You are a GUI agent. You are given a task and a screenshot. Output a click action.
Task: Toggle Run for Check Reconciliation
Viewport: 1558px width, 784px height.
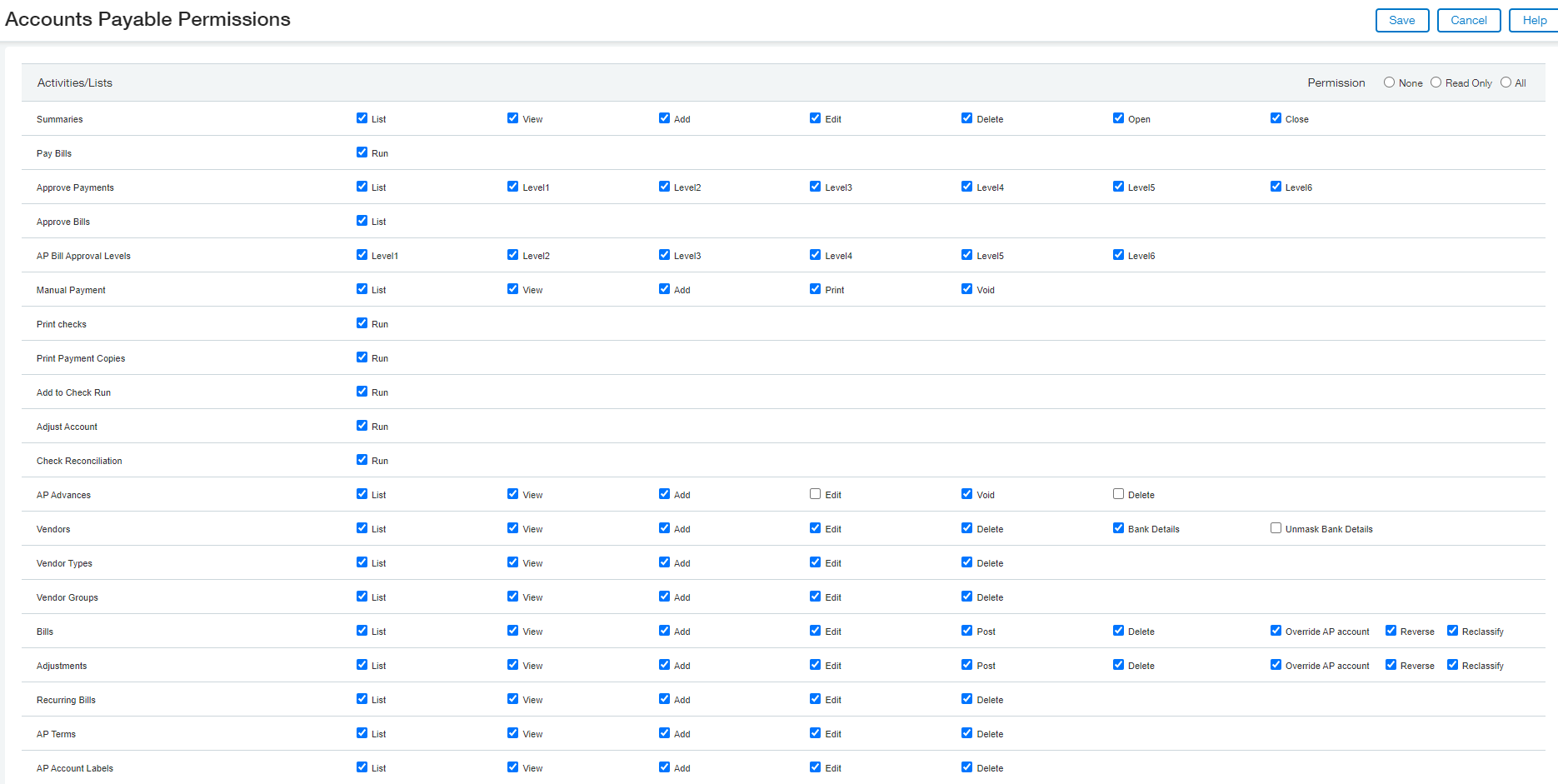(x=362, y=460)
